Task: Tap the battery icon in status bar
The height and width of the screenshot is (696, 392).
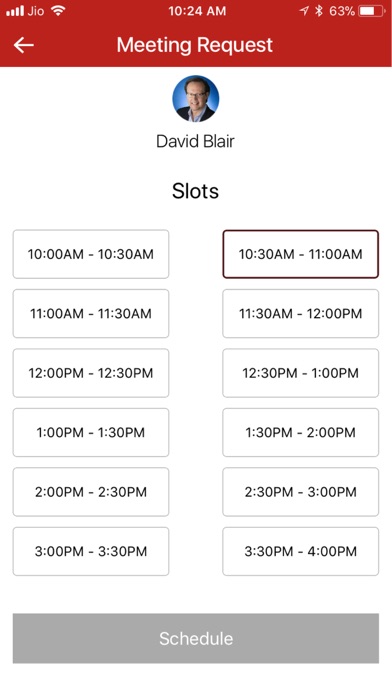Action: (372, 11)
